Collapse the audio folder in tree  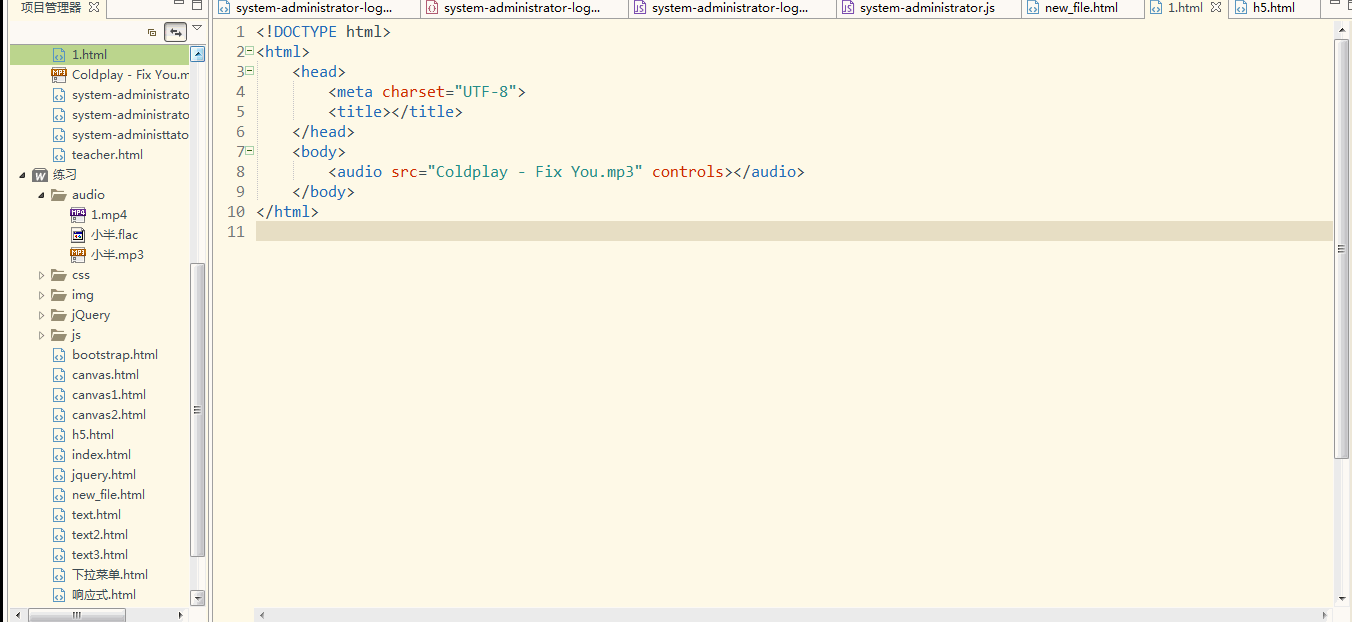coord(42,195)
